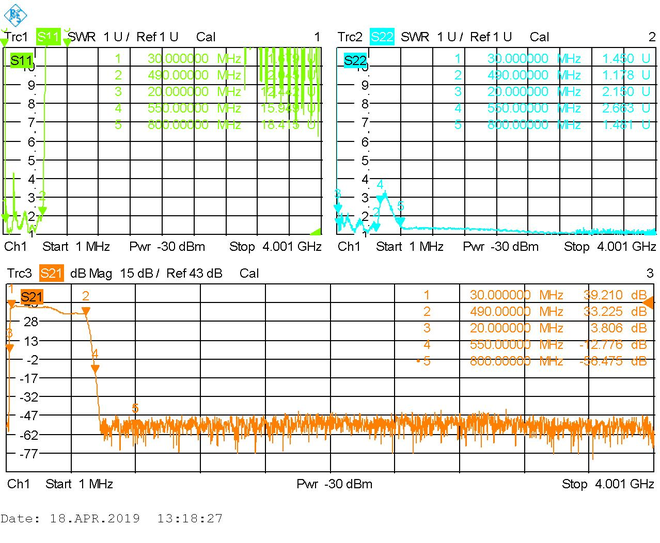Screen dimensions: 660x543
Task: Click the Ref 1 U value of Trc2
Action: pos(491,37)
